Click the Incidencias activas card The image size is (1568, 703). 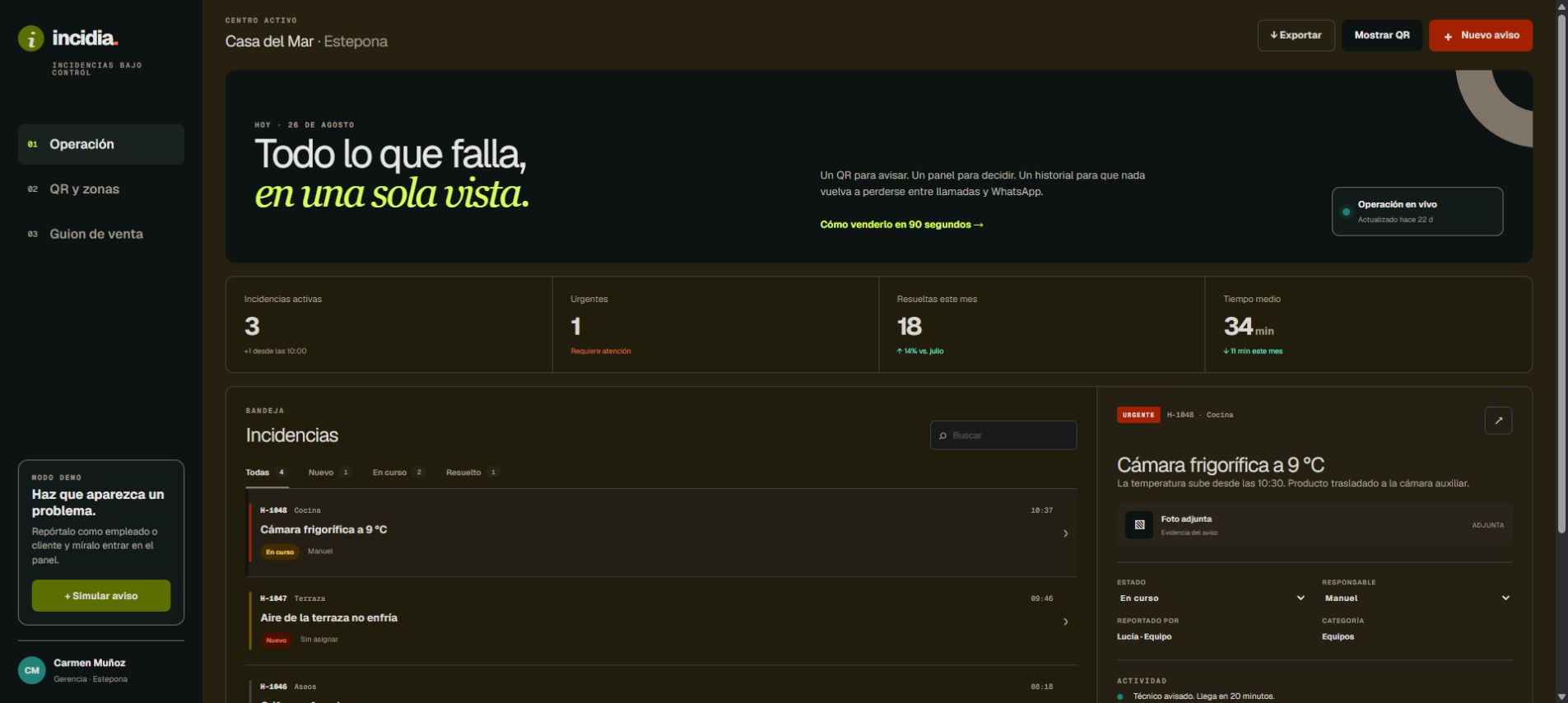click(389, 324)
